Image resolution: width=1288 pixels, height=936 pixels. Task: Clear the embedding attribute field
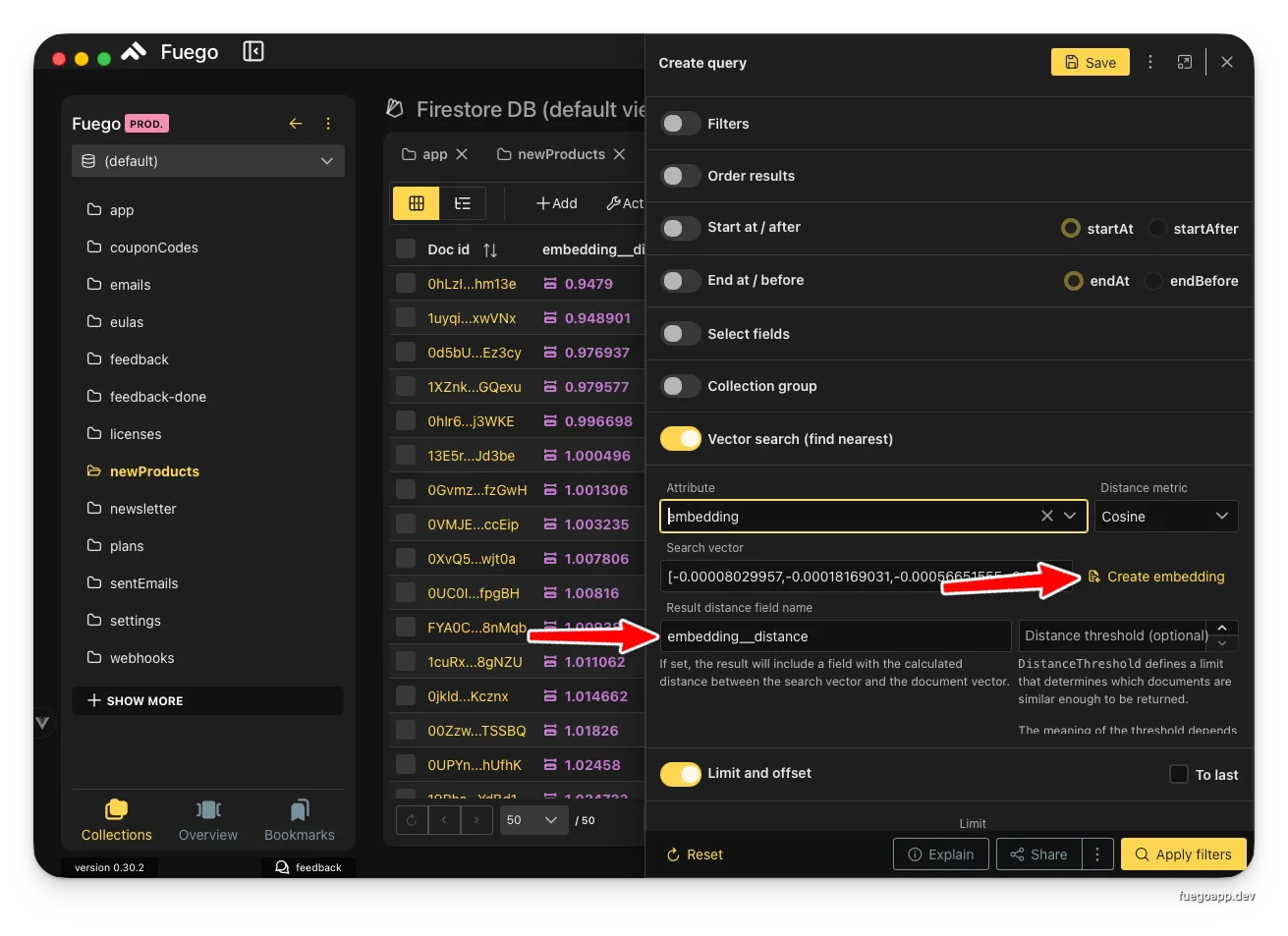pos(1046,517)
